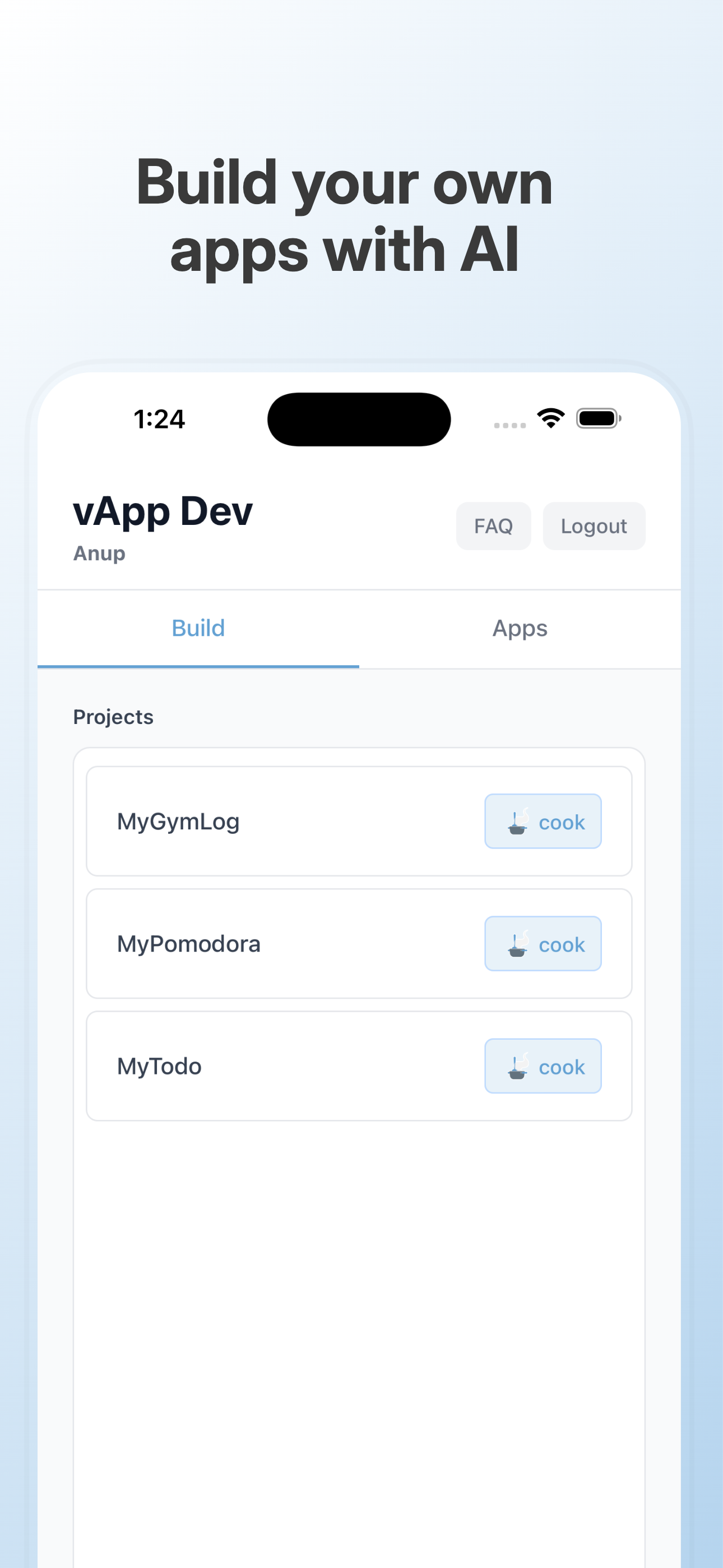Select the MyTodo project name

(x=159, y=1067)
